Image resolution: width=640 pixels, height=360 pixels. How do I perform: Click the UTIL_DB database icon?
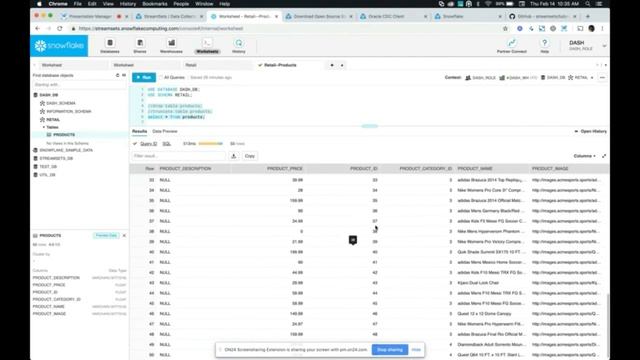(x=36, y=175)
